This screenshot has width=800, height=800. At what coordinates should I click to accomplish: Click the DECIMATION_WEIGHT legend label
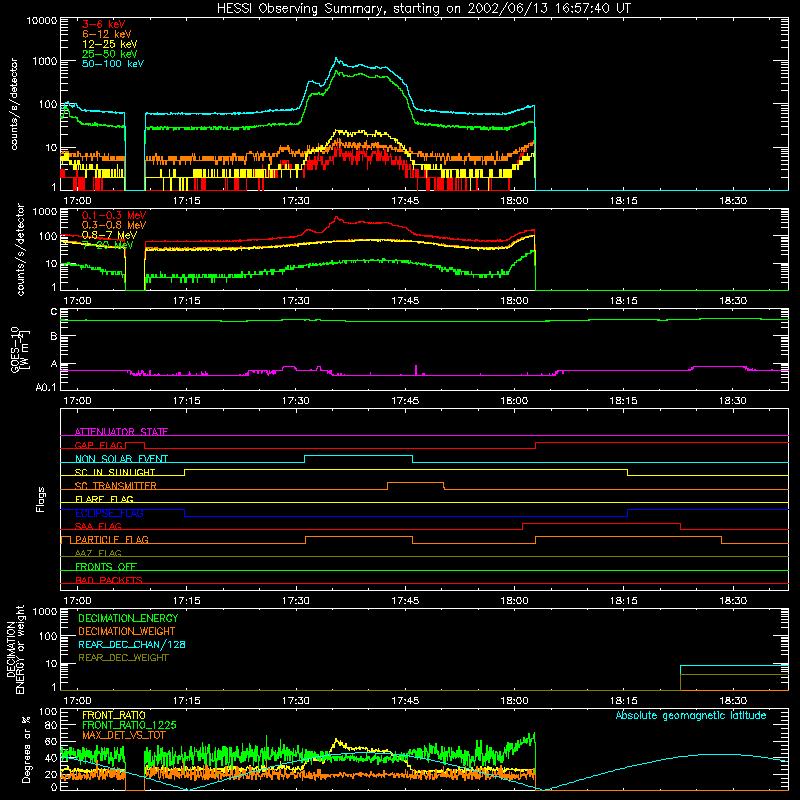click(127, 631)
